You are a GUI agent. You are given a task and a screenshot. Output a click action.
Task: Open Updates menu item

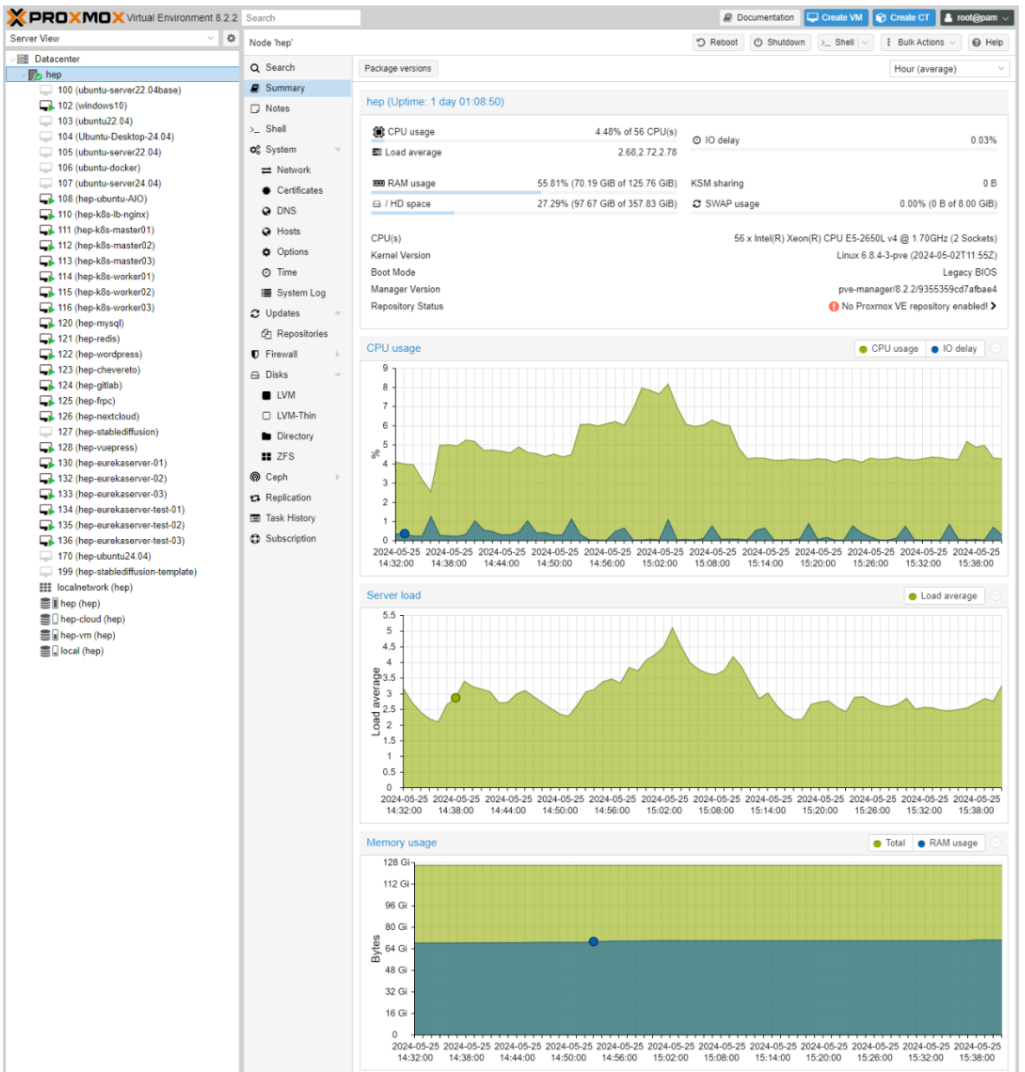pyautogui.click(x=297, y=313)
